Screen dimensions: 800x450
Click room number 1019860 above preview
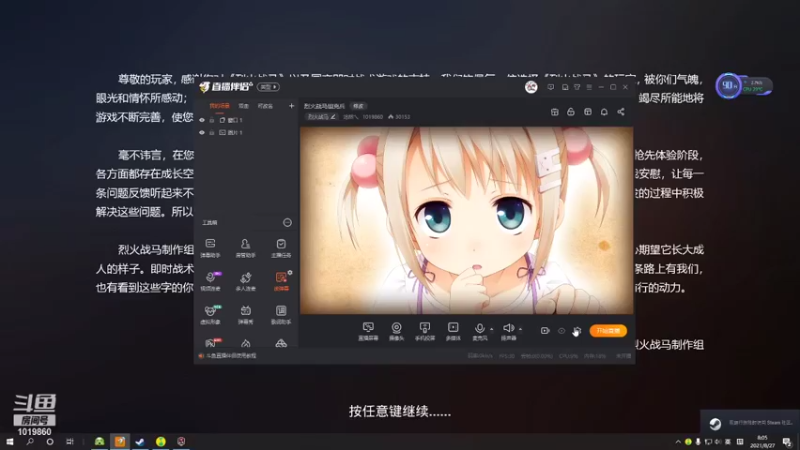click(372, 117)
